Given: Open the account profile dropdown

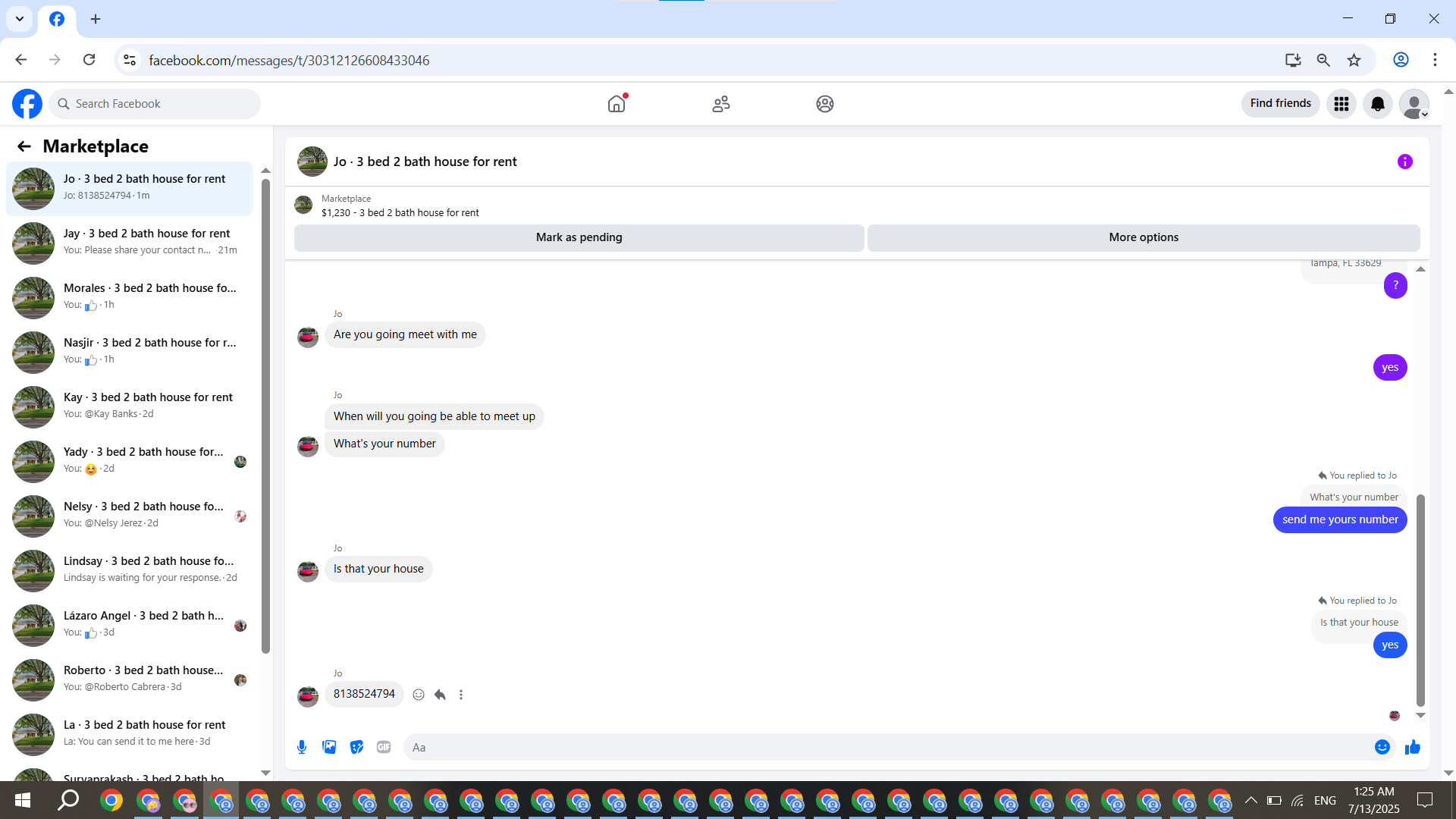Looking at the screenshot, I should point(1414,104).
